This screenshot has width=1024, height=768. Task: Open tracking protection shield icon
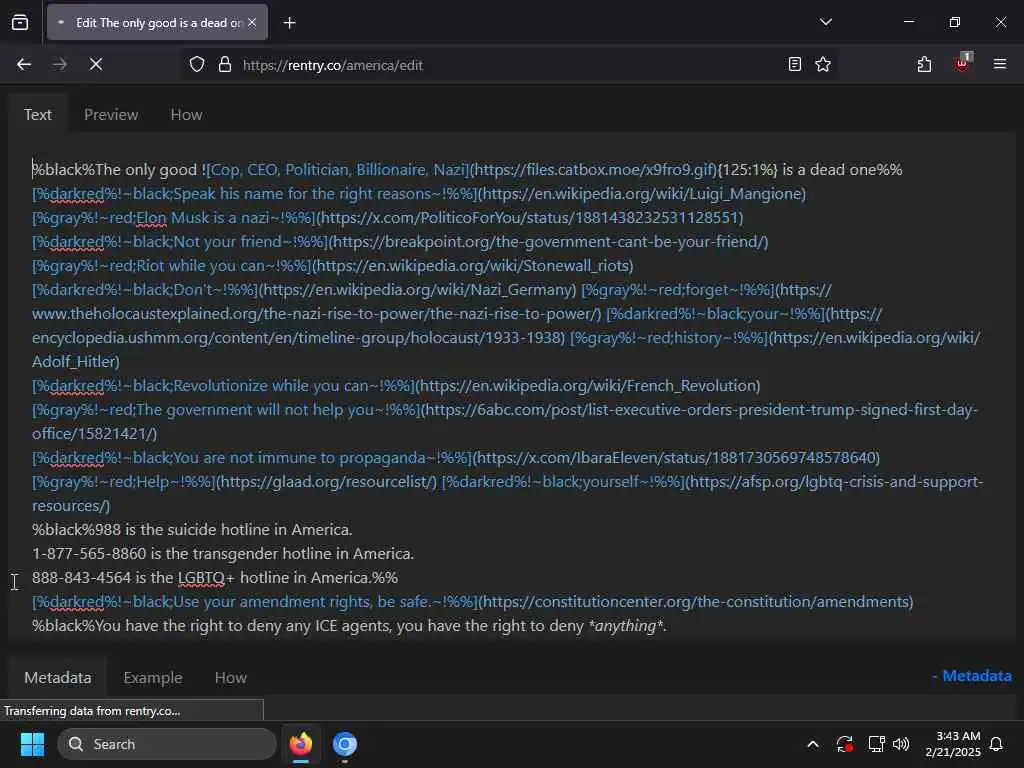197,65
